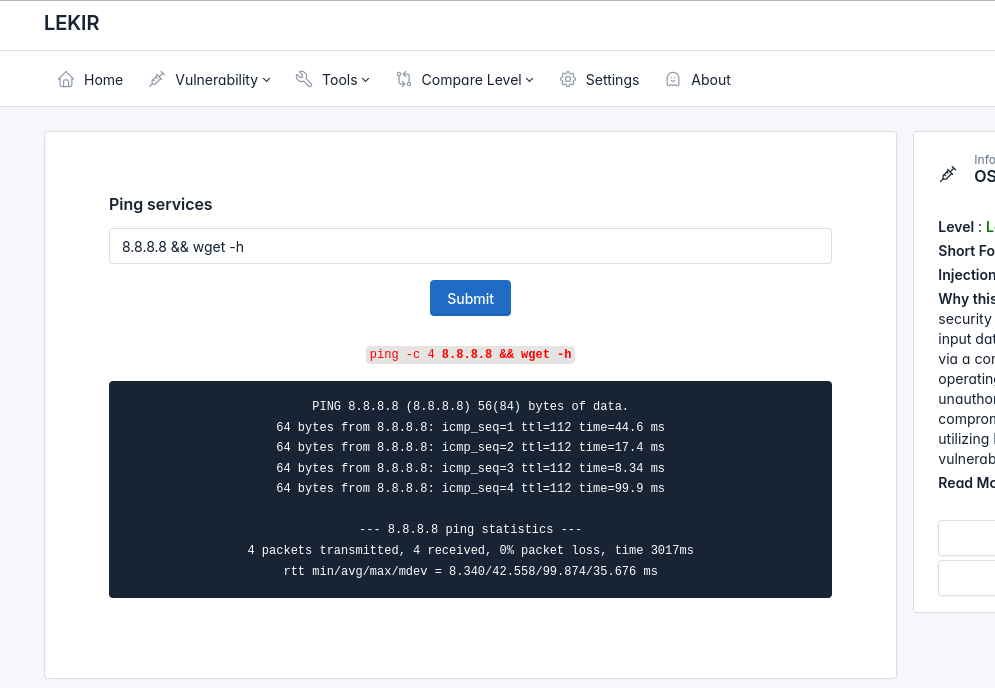Click the Vulnerability syringe icon in navbar

[x=157, y=79]
